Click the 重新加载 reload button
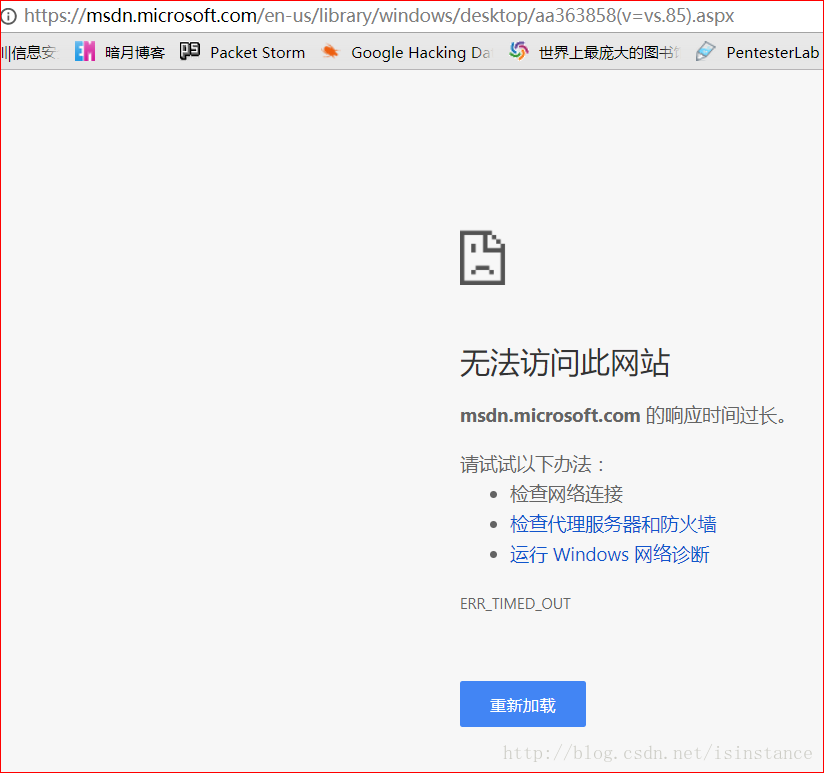This screenshot has height=773, width=824. 523,704
